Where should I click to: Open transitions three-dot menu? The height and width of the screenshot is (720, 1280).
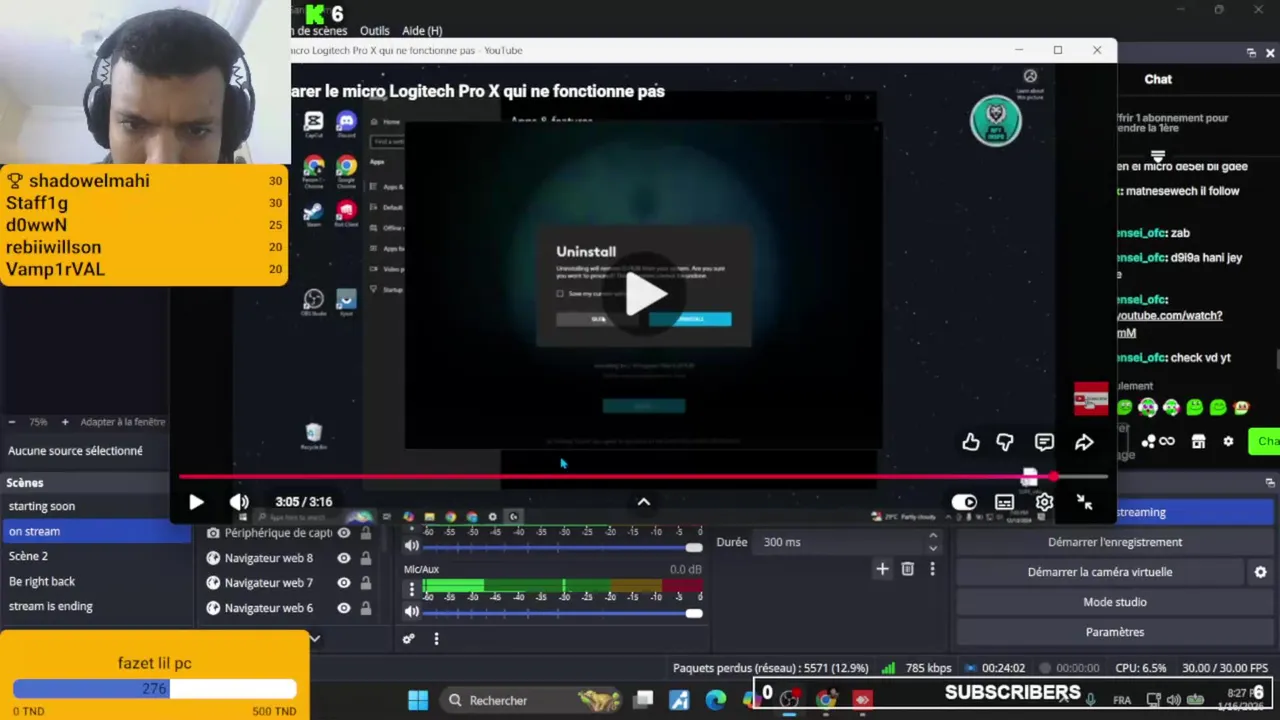click(932, 569)
